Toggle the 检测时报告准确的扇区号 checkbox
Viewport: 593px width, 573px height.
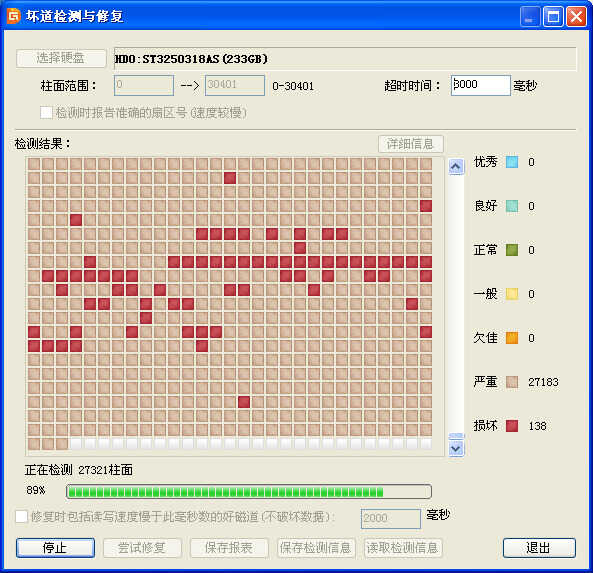point(46,112)
